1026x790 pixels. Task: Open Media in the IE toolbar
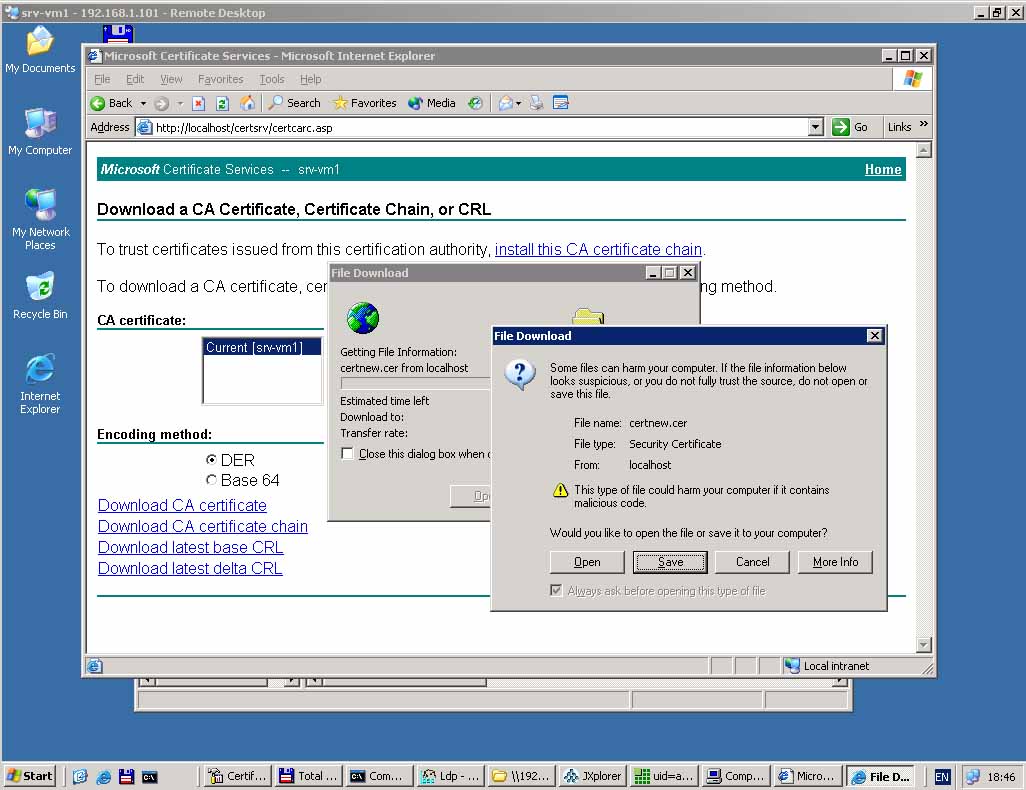pyautogui.click(x=431, y=103)
